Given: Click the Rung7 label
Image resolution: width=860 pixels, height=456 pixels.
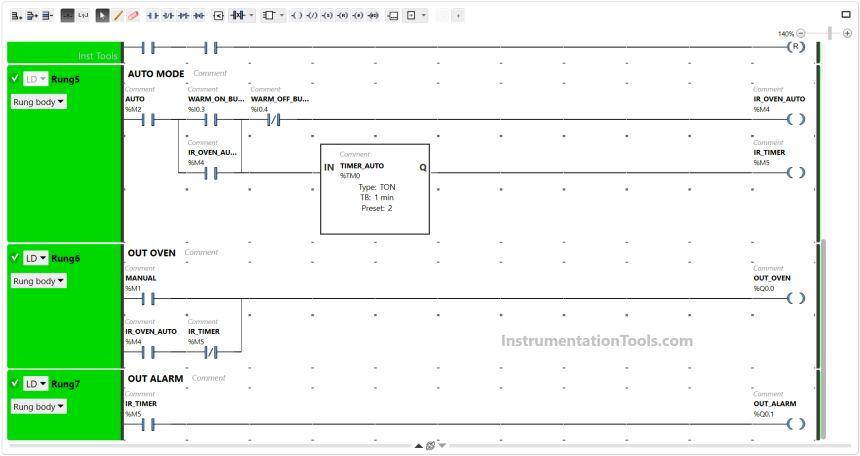Looking at the screenshot, I should point(65,384).
